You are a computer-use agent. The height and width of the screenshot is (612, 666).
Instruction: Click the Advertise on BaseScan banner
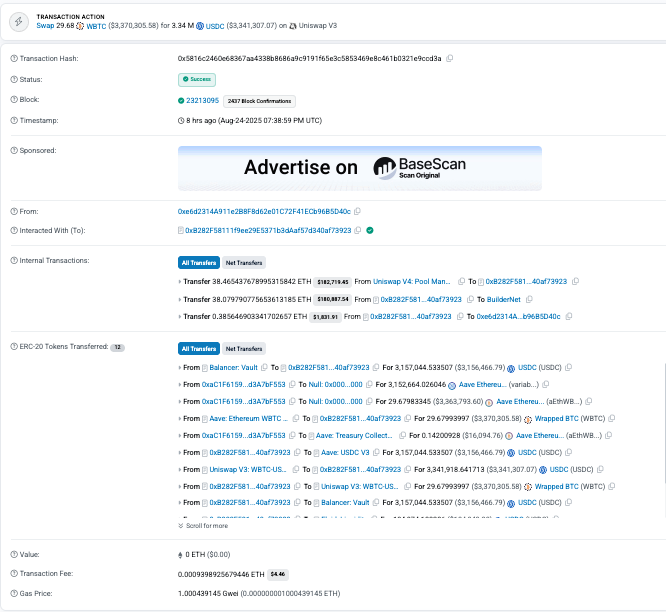[360, 168]
